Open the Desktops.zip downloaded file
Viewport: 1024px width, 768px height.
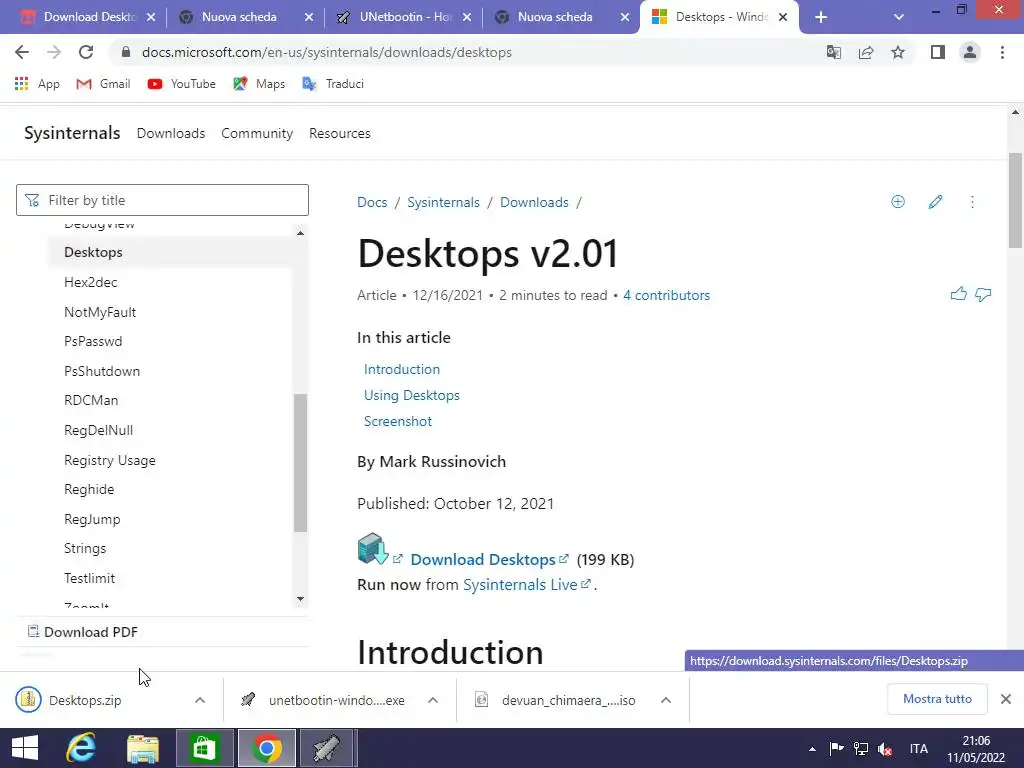pyautogui.click(x=85, y=700)
